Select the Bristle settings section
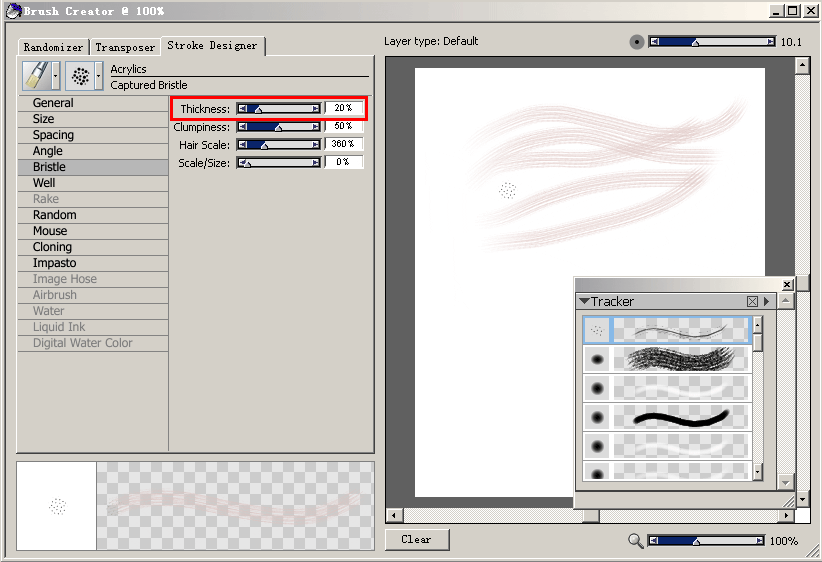The height and width of the screenshot is (562, 822). (x=93, y=167)
